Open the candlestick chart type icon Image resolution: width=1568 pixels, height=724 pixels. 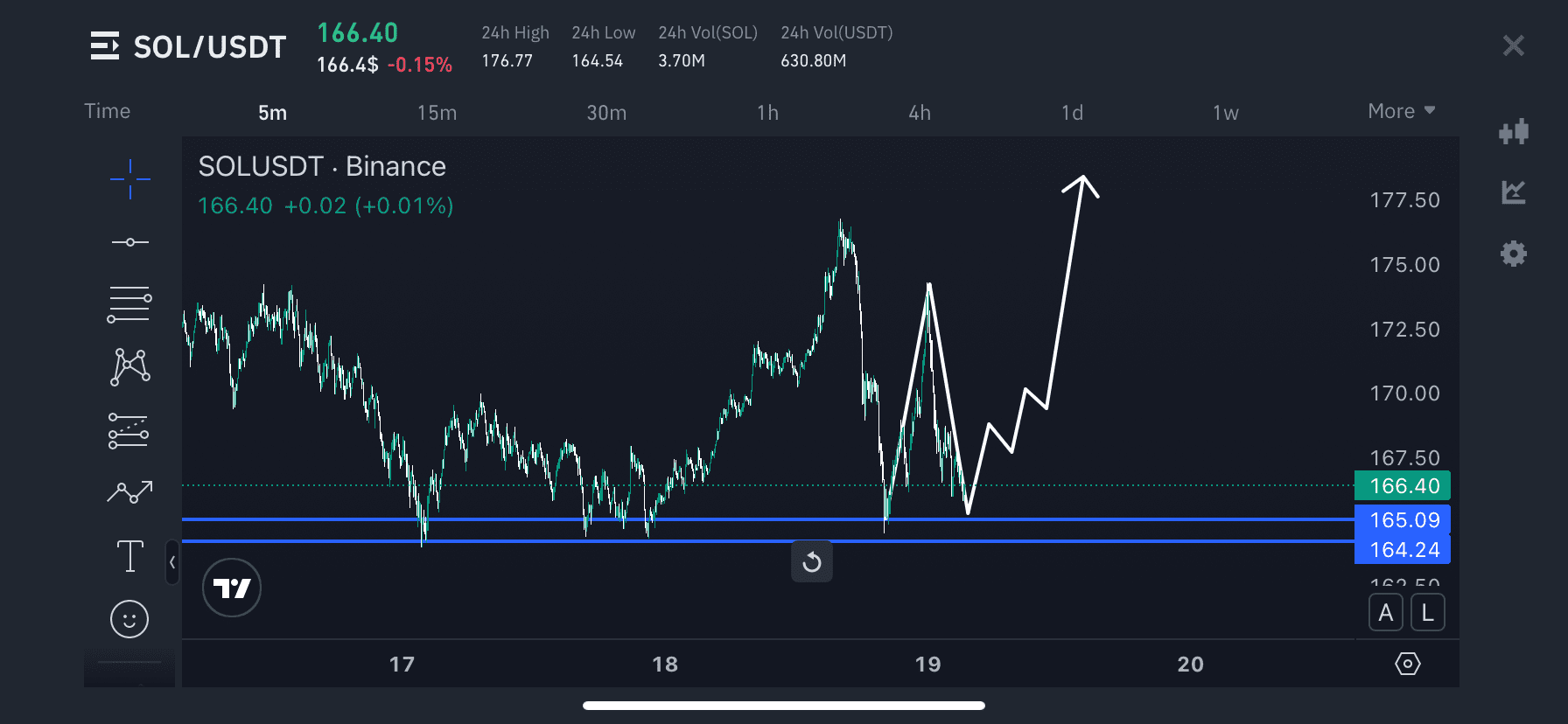pos(1514,131)
